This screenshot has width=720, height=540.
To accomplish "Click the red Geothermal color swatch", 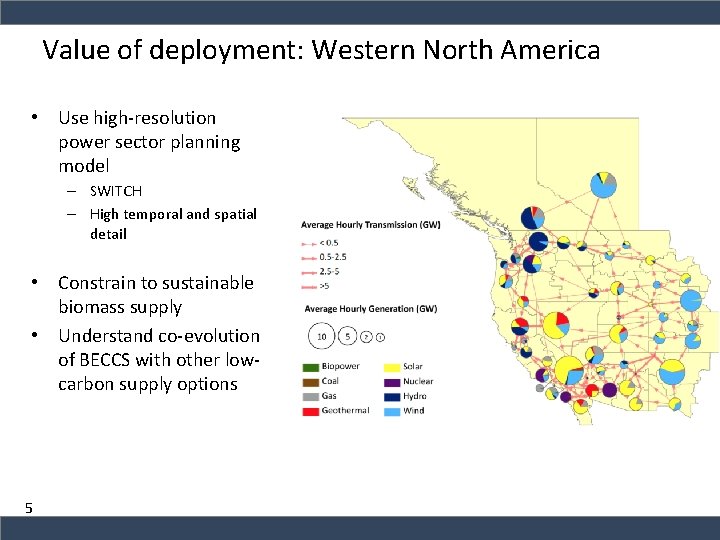I will click(x=310, y=411).
